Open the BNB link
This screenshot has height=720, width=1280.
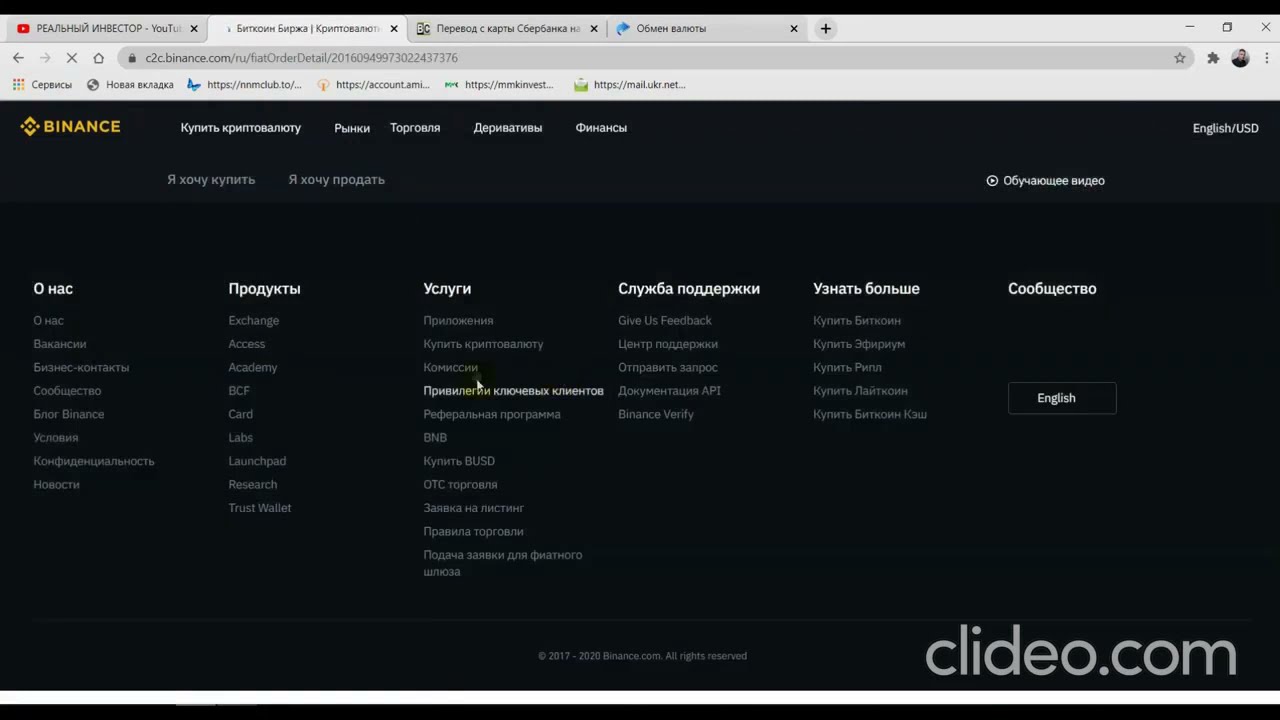point(435,438)
